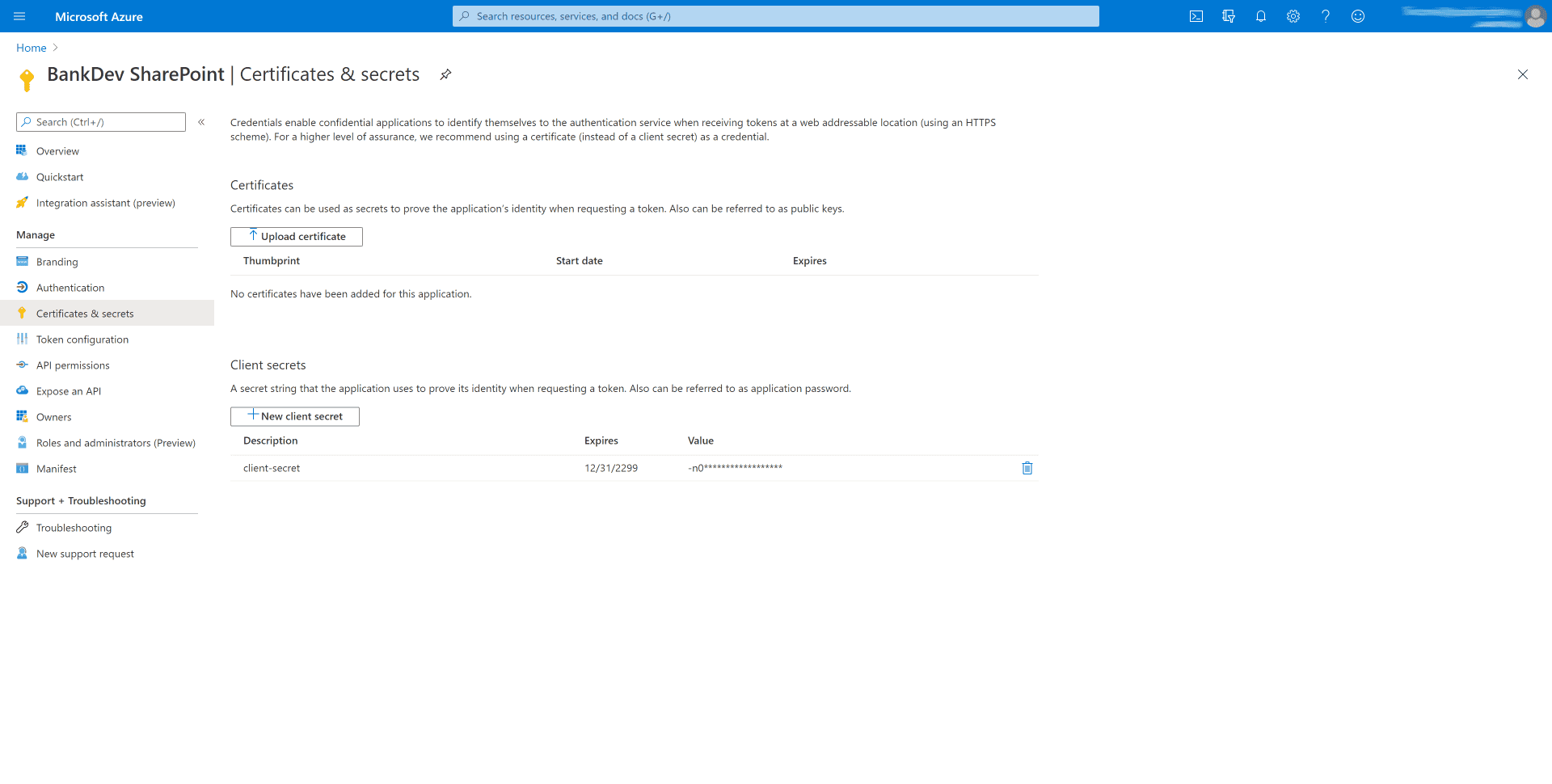Click the Overview icon in sidebar
1552x784 pixels.
[x=22, y=150]
